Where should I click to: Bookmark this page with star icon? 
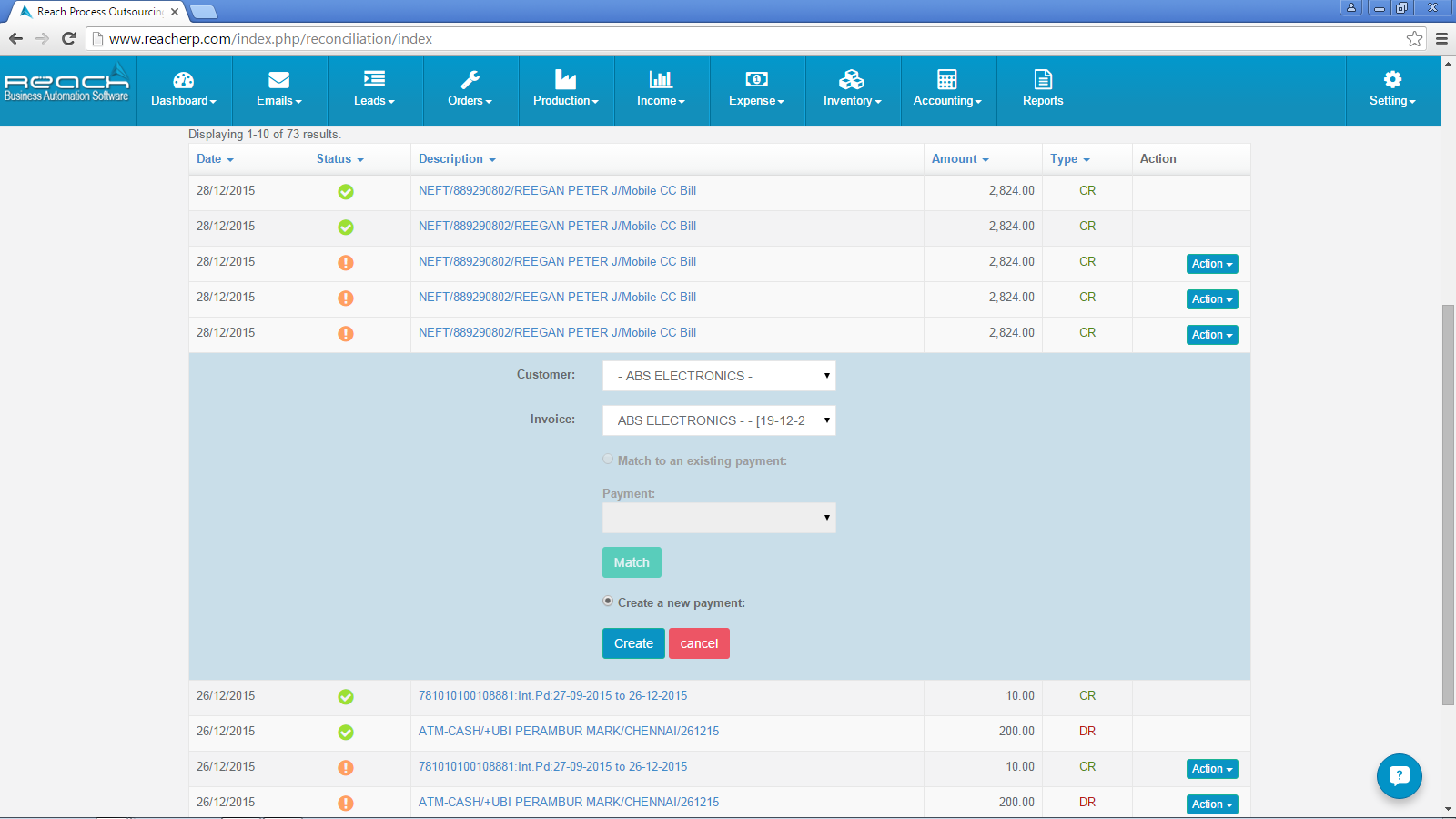pyautogui.click(x=1414, y=38)
